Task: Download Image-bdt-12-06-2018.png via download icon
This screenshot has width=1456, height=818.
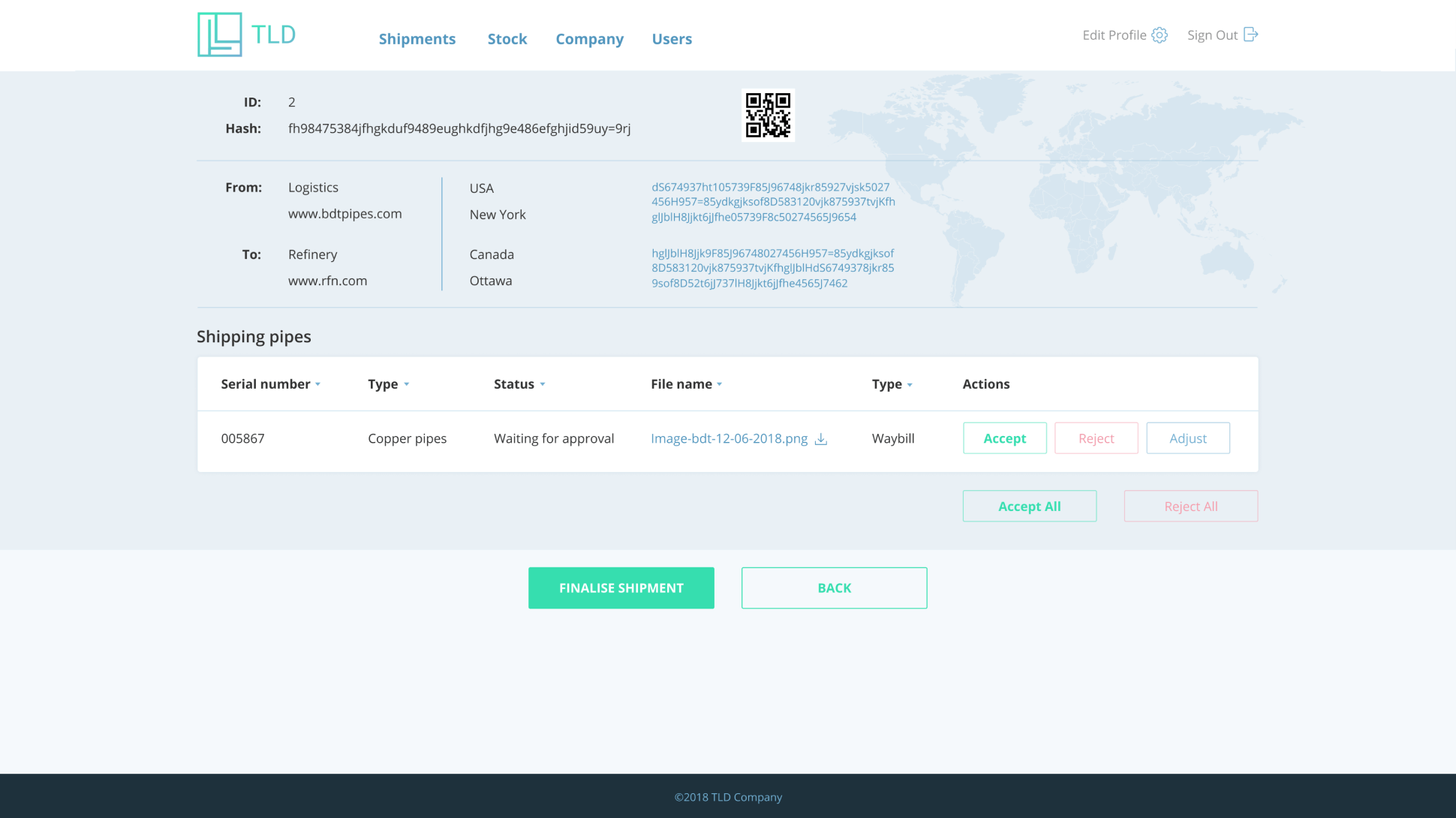Action: coord(821,438)
